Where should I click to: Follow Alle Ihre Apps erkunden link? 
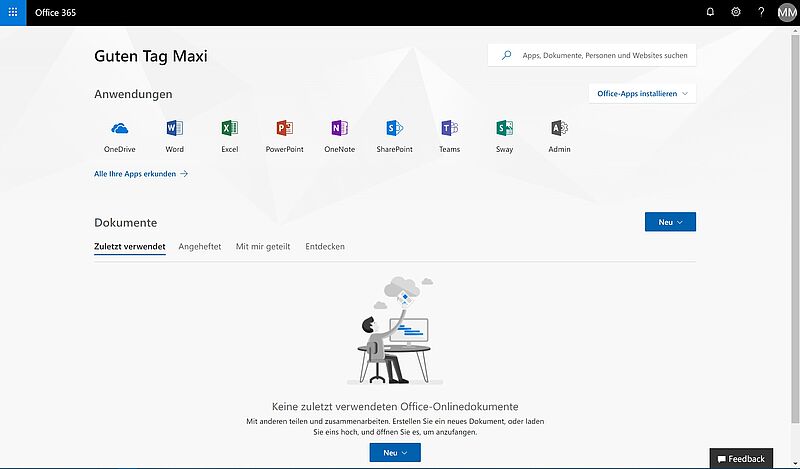141,174
